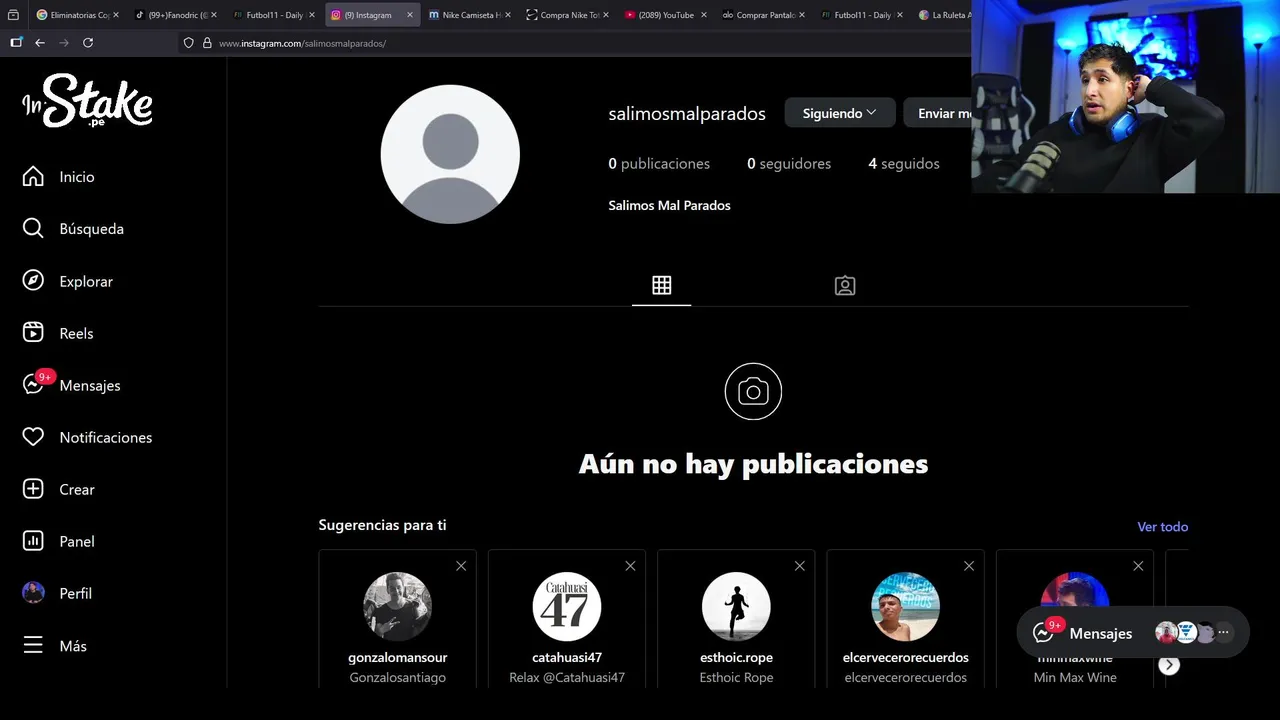The width and height of the screenshot is (1280, 720).
Task: Select the tagged photos tab icon
Action: (845, 286)
